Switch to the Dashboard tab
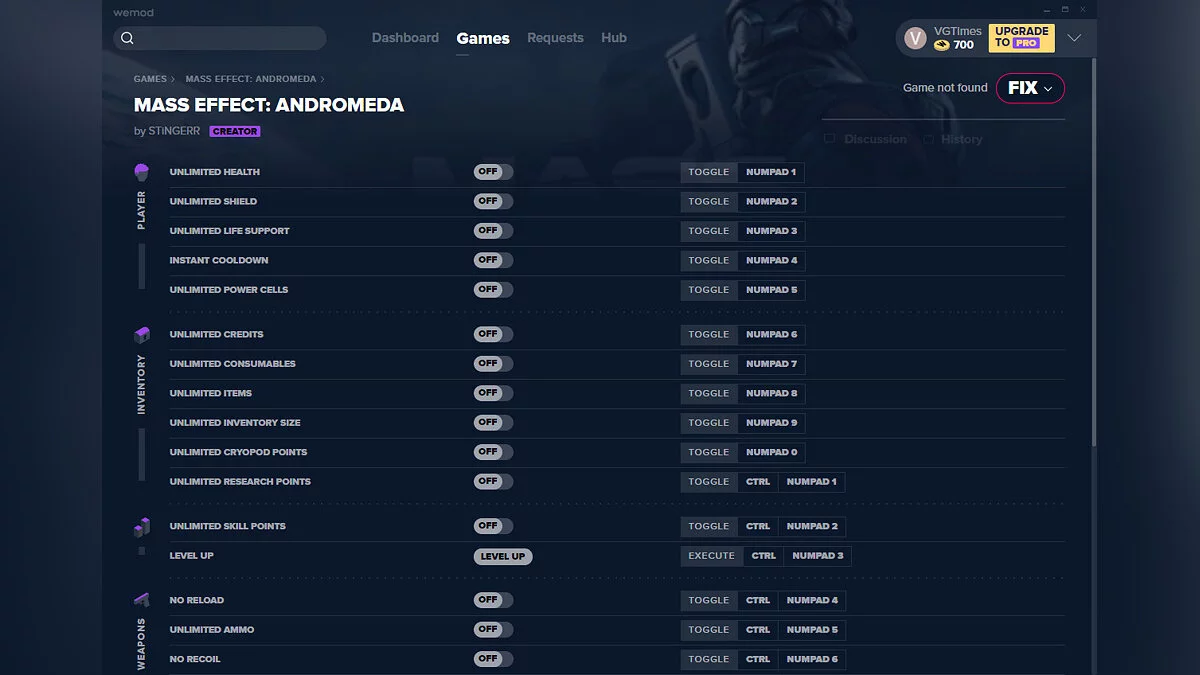Image resolution: width=1200 pixels, height=675 pixels. 405,38
